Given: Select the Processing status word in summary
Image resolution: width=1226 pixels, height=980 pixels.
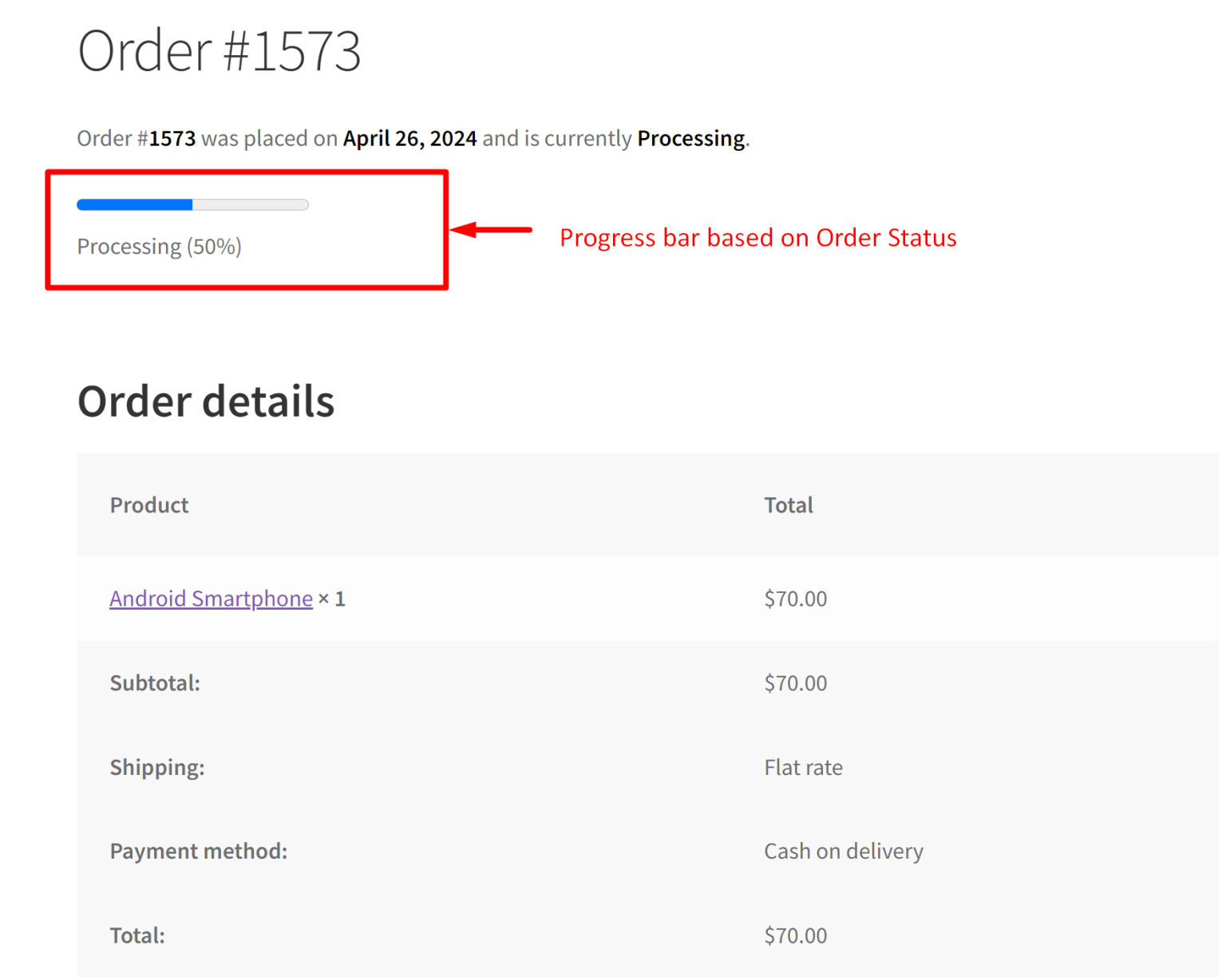Looking at the screenshot, I should tap(690, 137).
